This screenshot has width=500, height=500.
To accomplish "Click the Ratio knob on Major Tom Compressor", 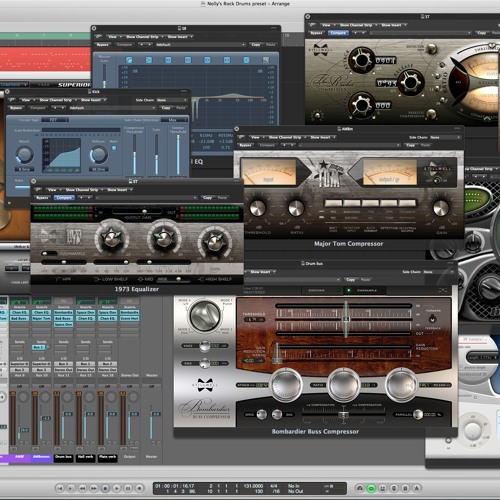I will click(296, 208).
